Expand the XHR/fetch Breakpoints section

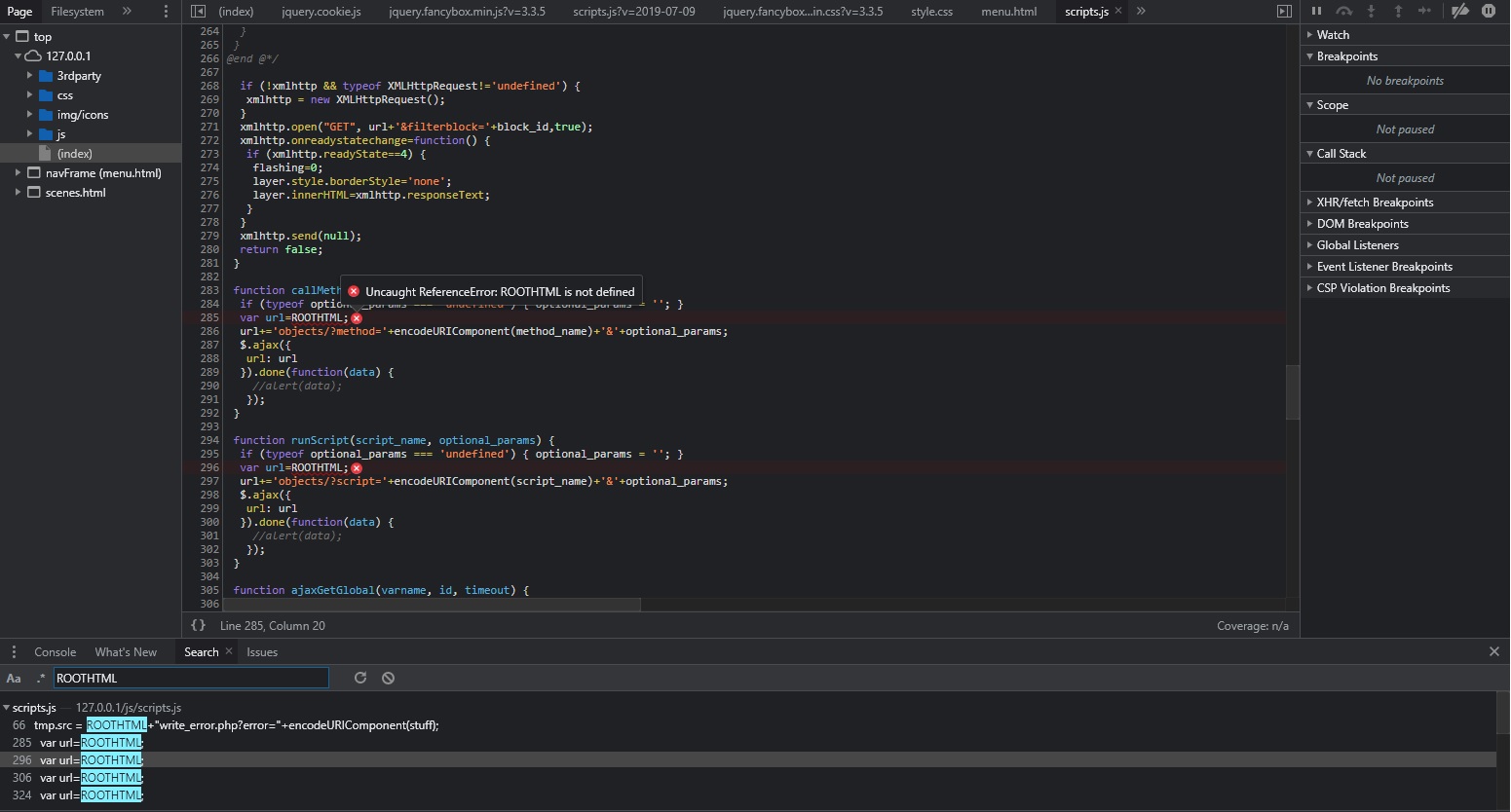1310,202
